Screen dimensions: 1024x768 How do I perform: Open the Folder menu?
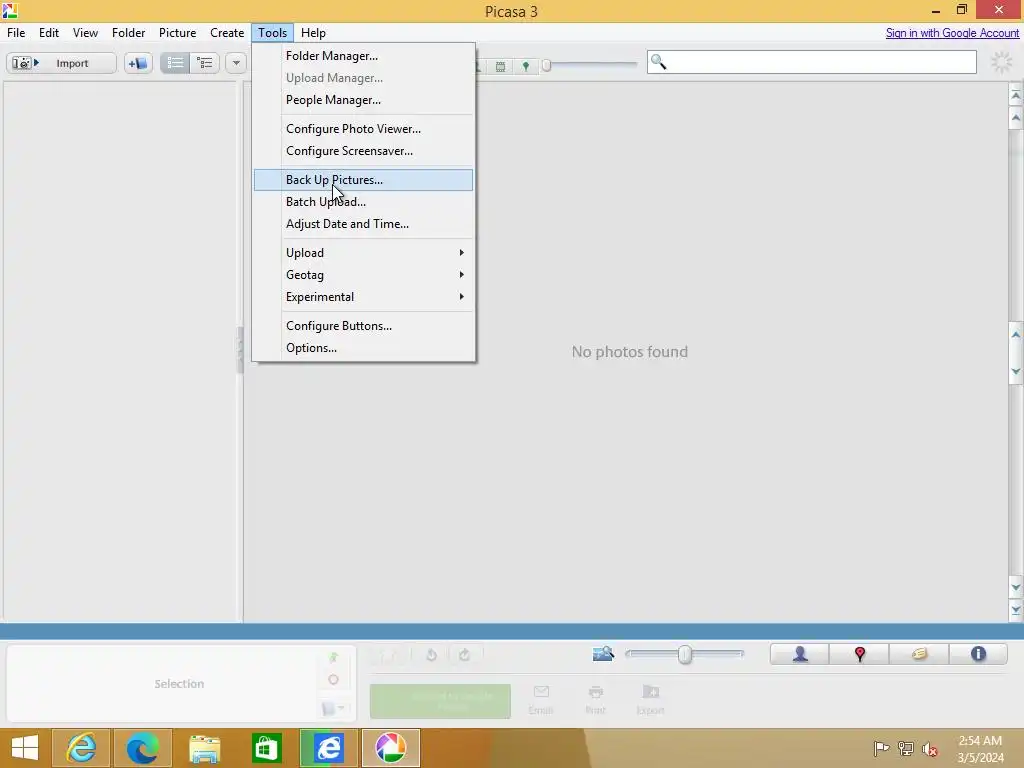pos(128,33)
